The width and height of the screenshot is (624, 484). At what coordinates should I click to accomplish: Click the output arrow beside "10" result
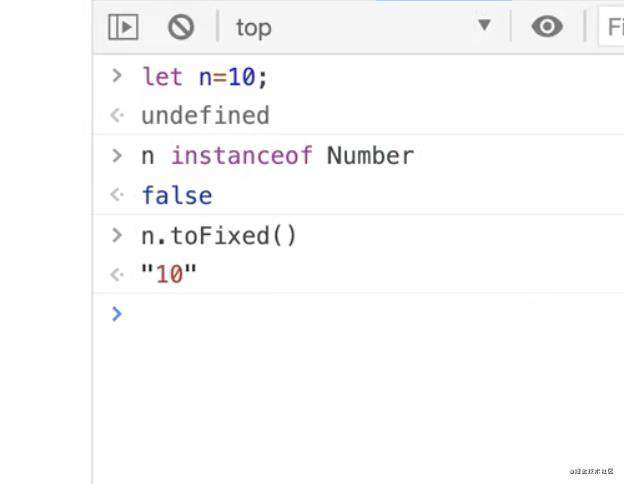117,274
